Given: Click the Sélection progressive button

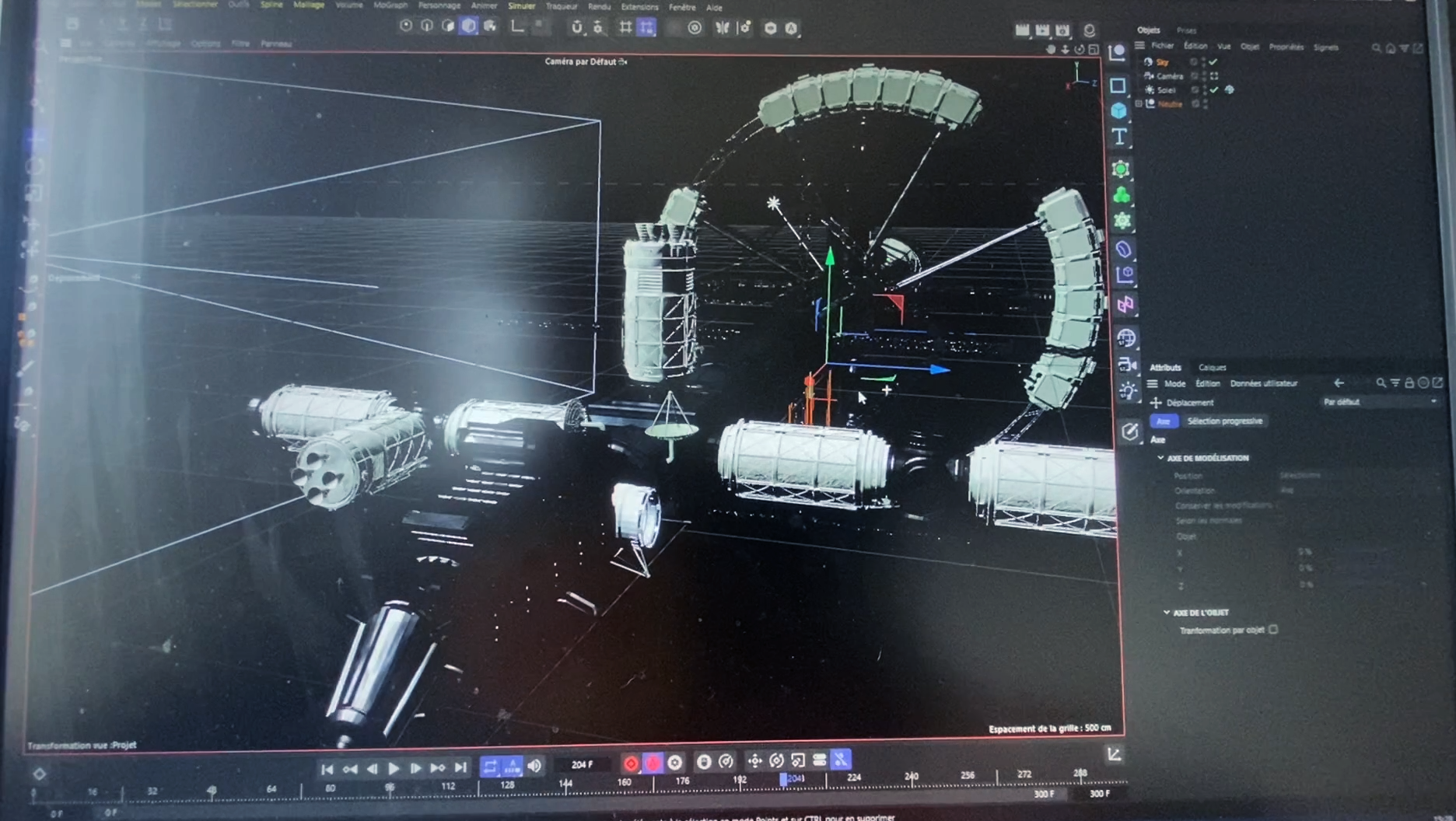Looking at the screenshot, I should pyautogui.click(x=1224, y=421).
